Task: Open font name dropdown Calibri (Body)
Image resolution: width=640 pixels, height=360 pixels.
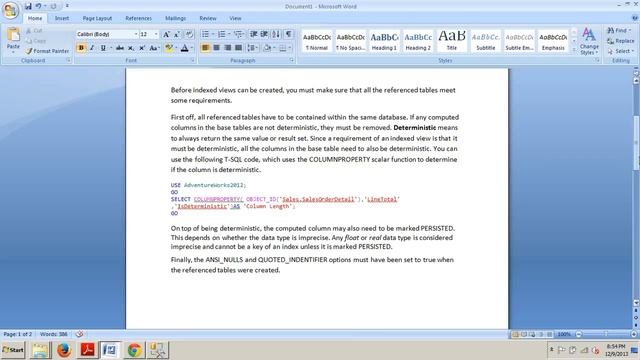Action: click(x=136, y=34)
